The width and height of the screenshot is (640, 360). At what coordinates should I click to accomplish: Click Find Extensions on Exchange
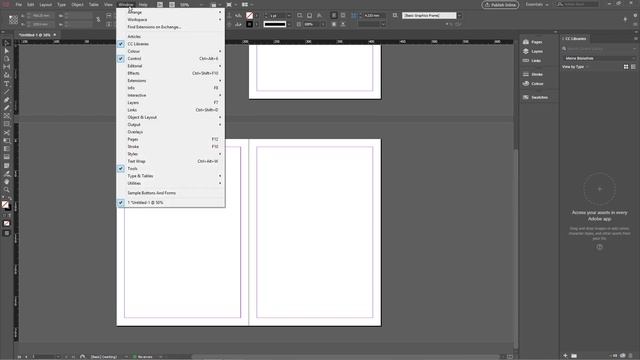(170, 27)
